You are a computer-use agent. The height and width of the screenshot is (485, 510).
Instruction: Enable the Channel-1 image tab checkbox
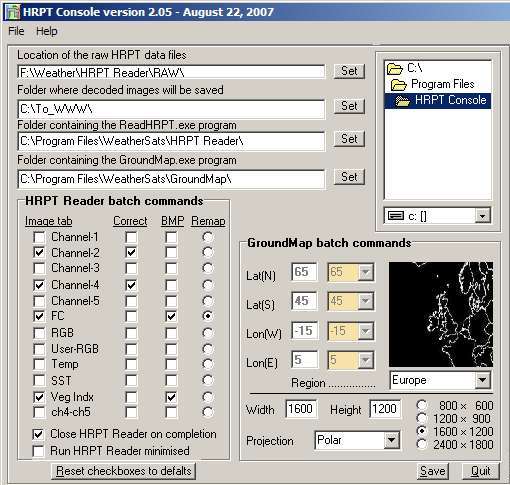[x=39, y=237]
